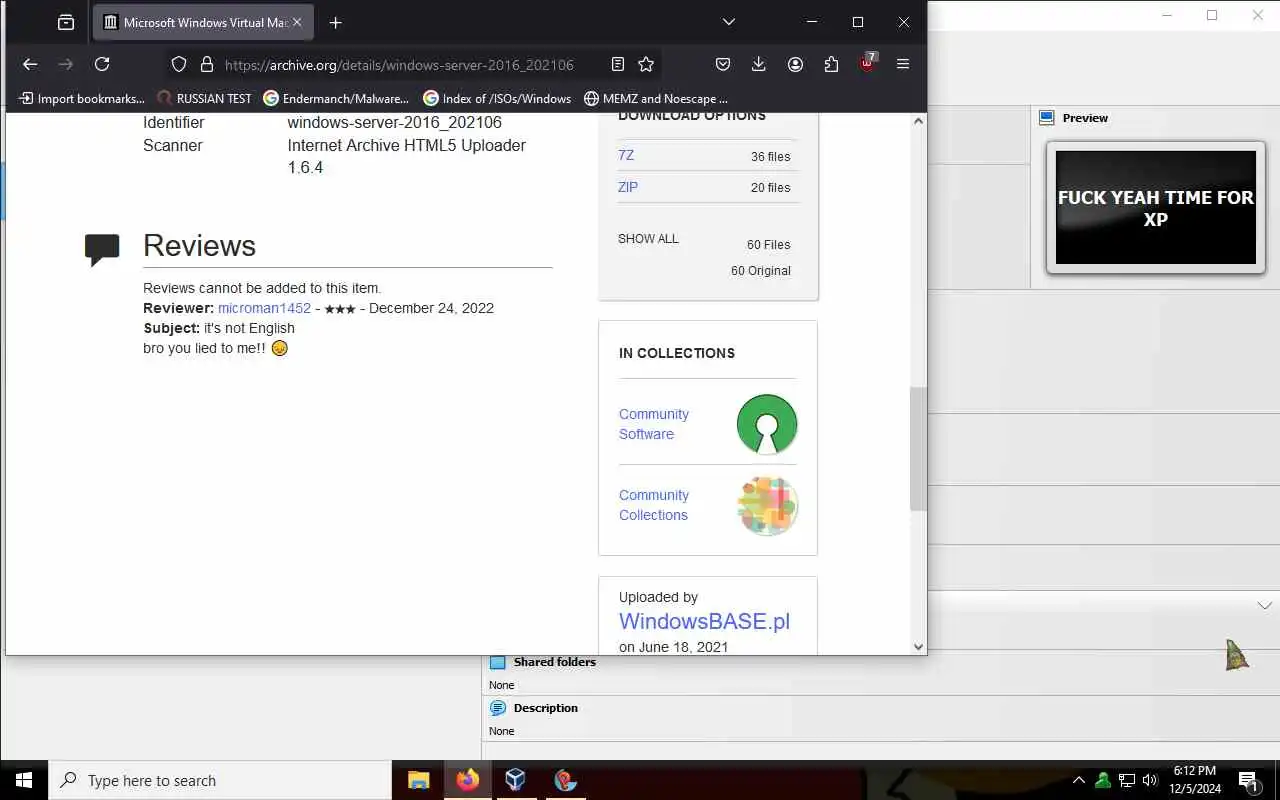Open the Firefox hamburger menu
The image size is (1280, 800).
click(x=903, y=64)
